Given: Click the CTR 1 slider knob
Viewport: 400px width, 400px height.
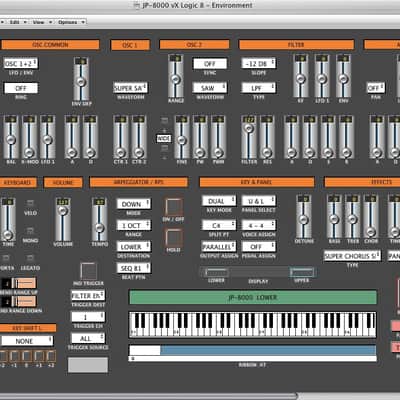Looking at the screenshot, I should [121, 152].
